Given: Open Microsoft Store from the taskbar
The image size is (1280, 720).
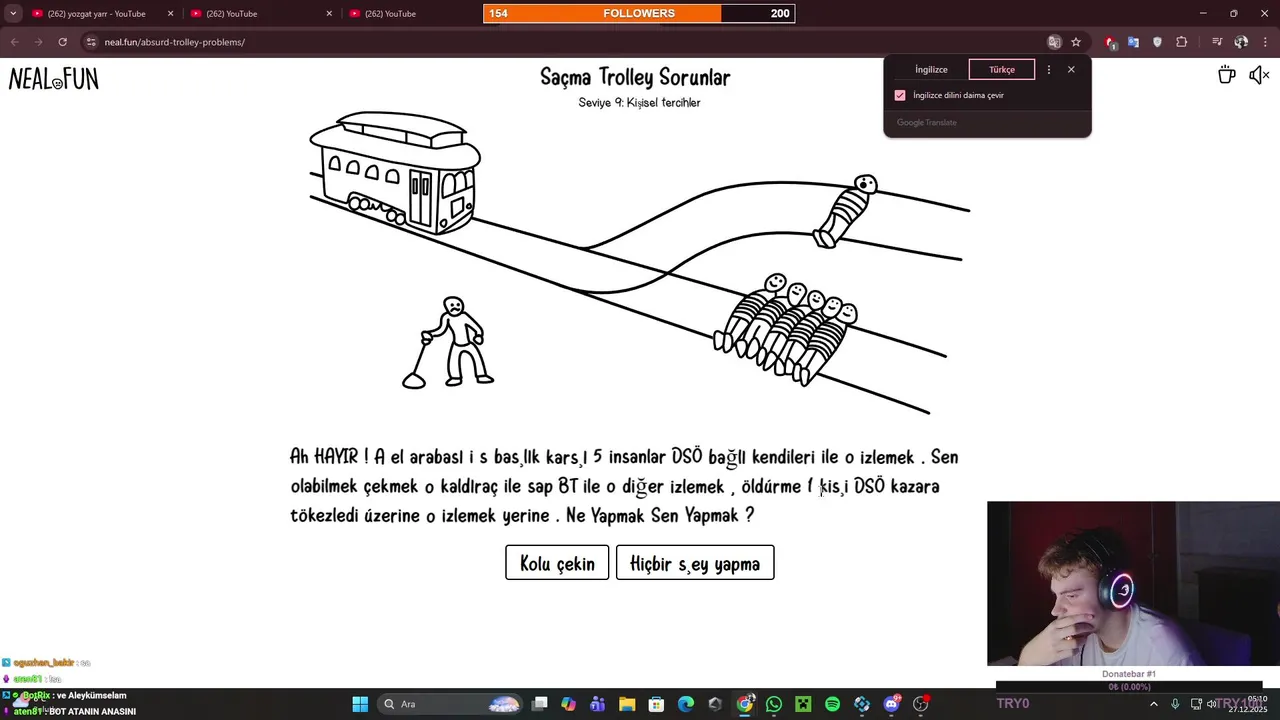Looking at the screenshot, I should pos(657,704).
